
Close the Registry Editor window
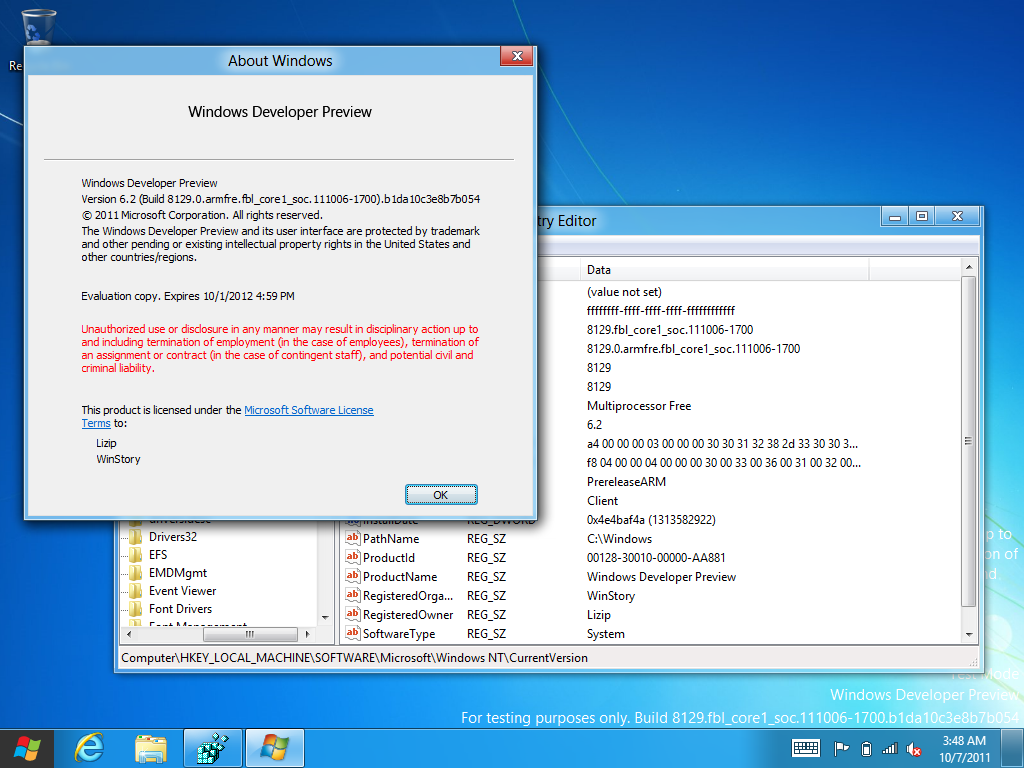pos(957,216)
